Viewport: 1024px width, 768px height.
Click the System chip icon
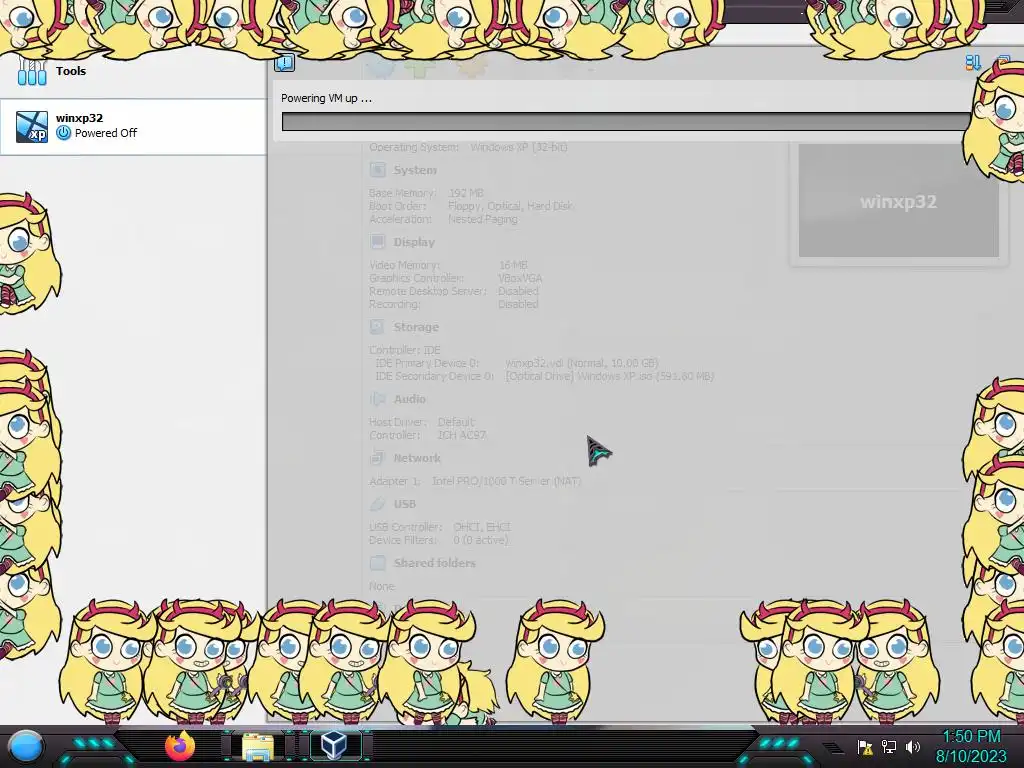[377, 170]
